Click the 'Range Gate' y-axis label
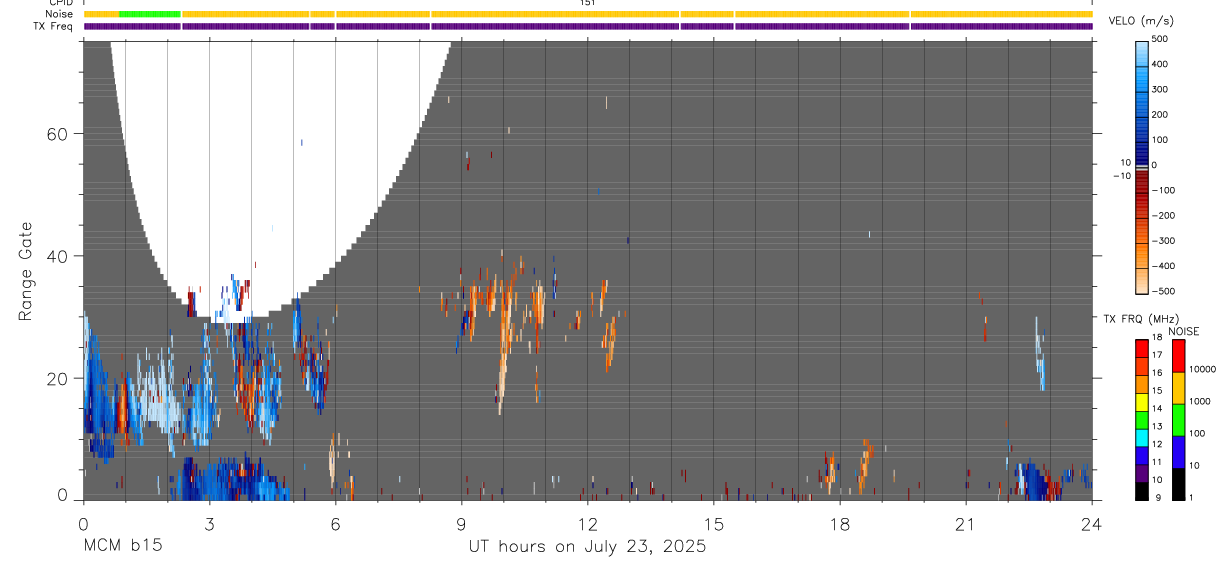The image size is (1228, 567). [x=26, y=271]
